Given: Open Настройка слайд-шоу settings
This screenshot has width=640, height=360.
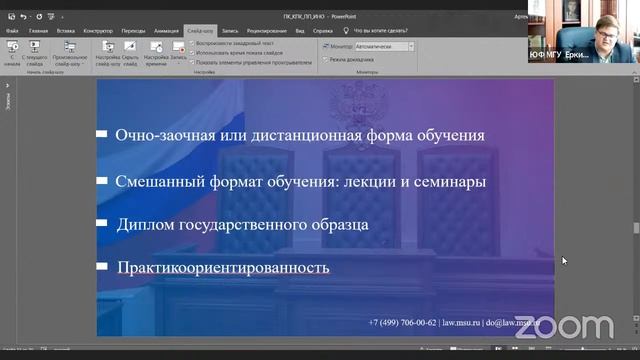Looking at the screenshot, I should pos(108,53).
